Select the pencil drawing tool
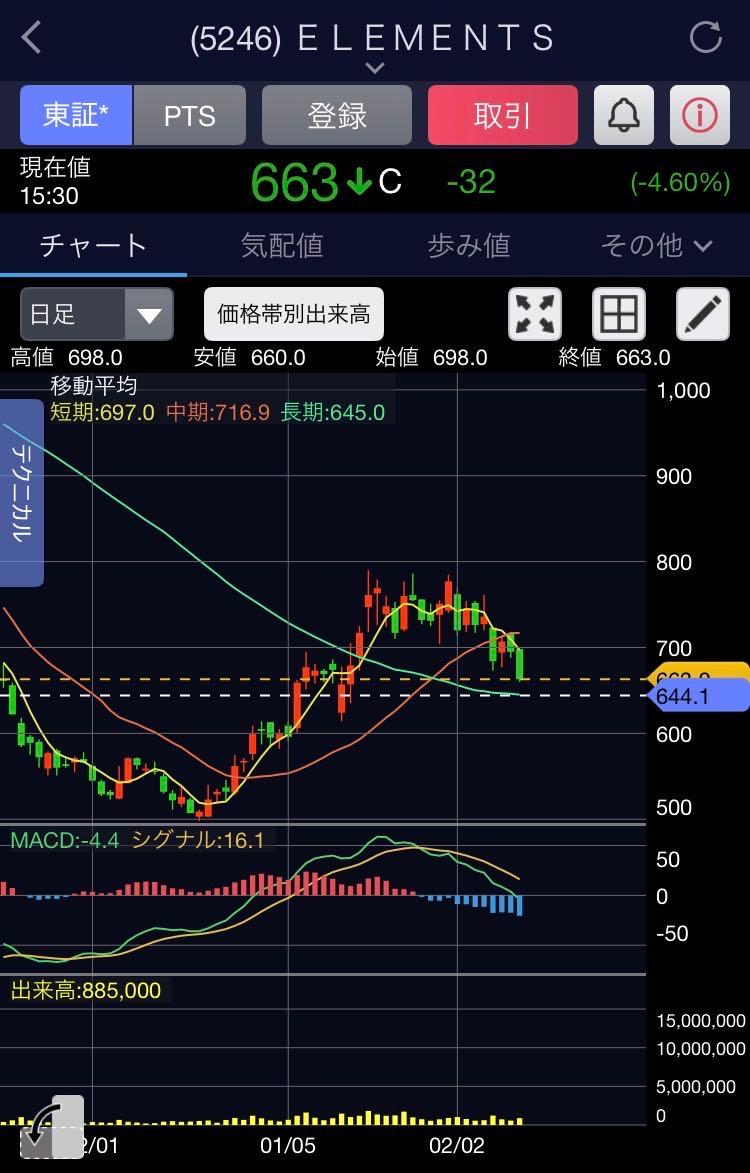This screenshot has width=750, height=1173. tap(703, 315)
